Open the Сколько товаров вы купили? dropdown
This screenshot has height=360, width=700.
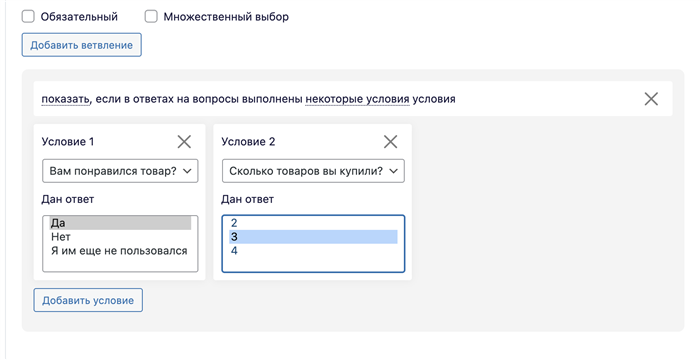pyautogui.click(x=313, y=171)
